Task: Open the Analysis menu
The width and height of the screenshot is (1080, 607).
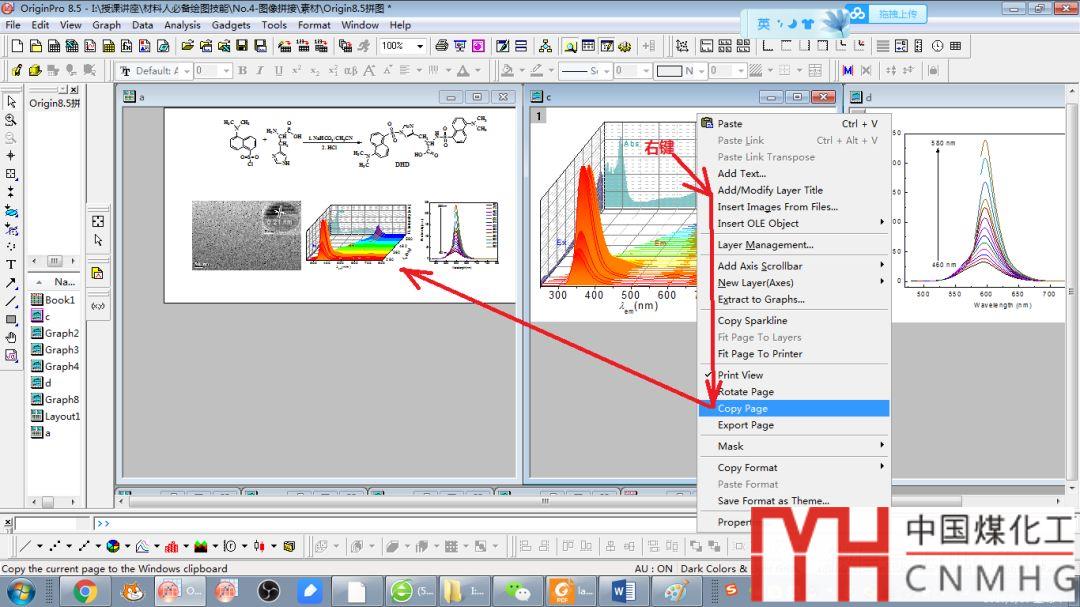Action: click(x=181, y=25)
